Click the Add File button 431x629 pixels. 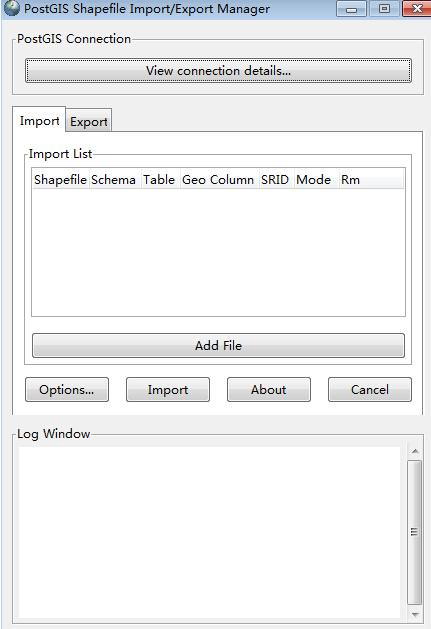coord(218,345)
